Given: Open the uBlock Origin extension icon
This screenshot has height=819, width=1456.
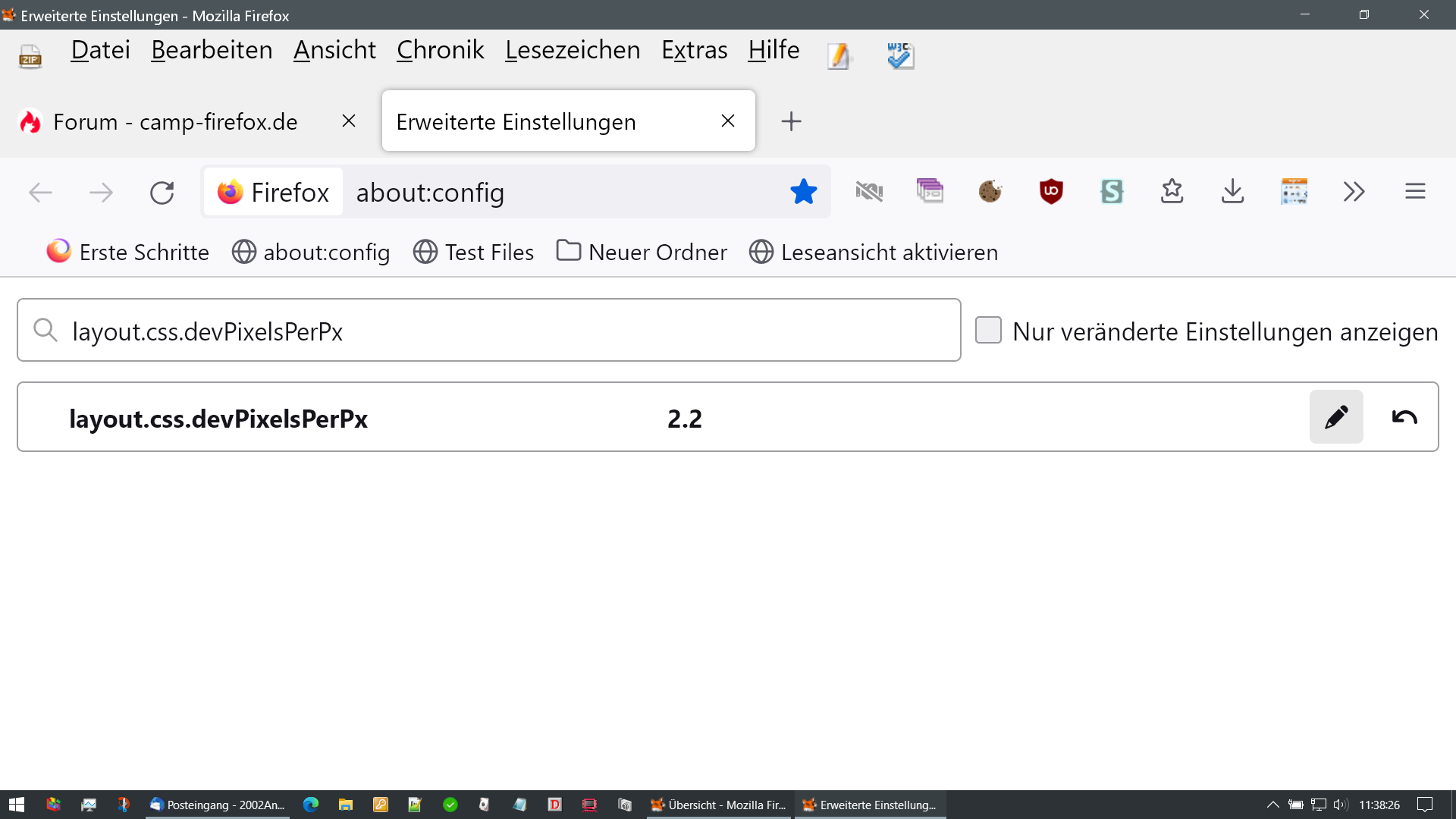Looking at the screenshot, I should click(1051, 192).
